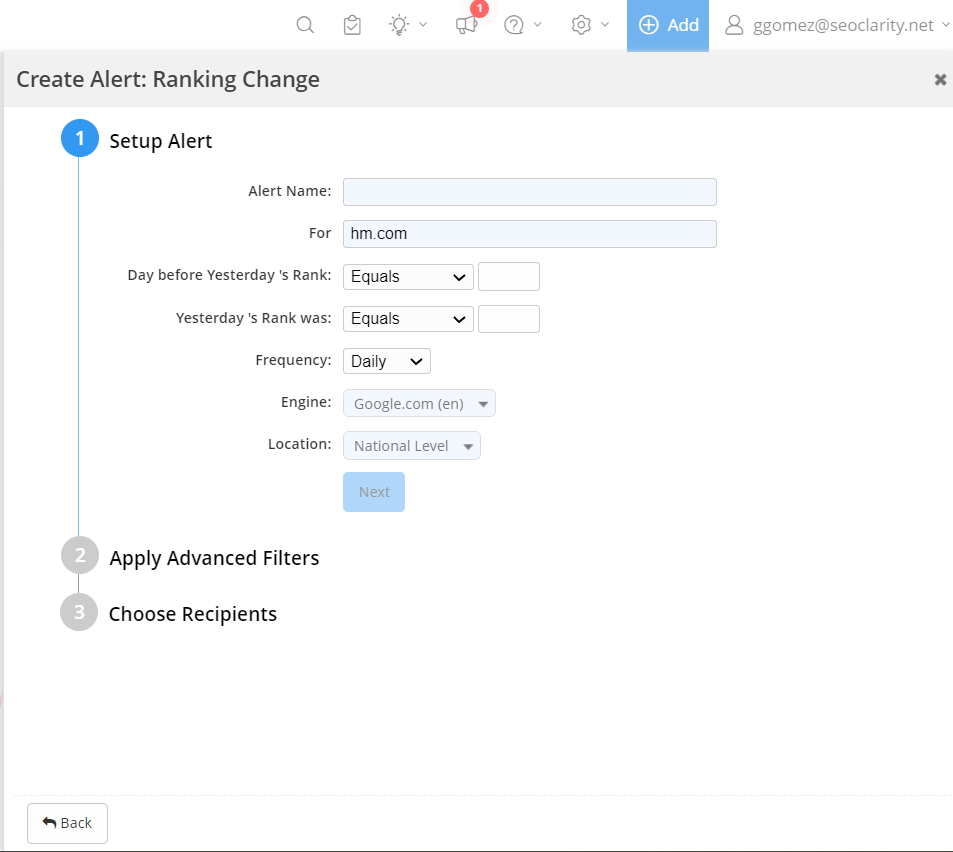This screenshot has height=852, width=953.
Task: Expand Yesterday's Rank was operator dropdown
Action: [408, 319]
